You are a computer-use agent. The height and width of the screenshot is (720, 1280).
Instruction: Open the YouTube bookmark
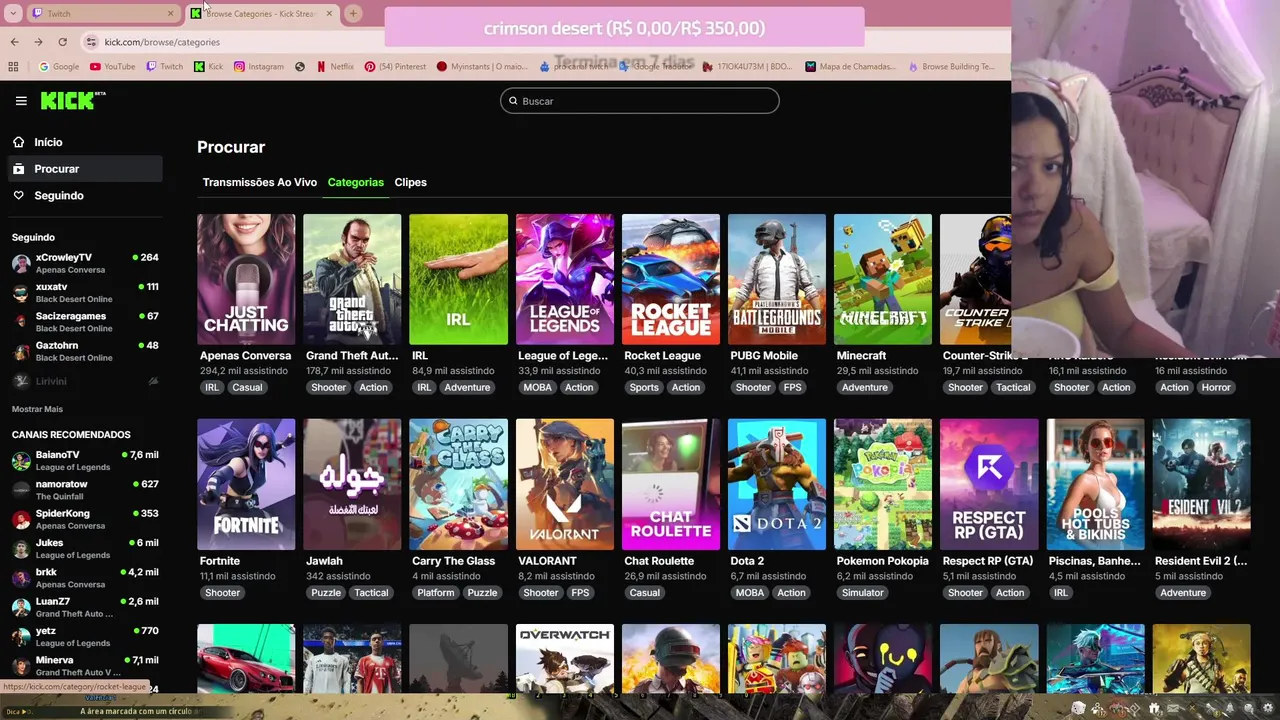coord(112,67)
